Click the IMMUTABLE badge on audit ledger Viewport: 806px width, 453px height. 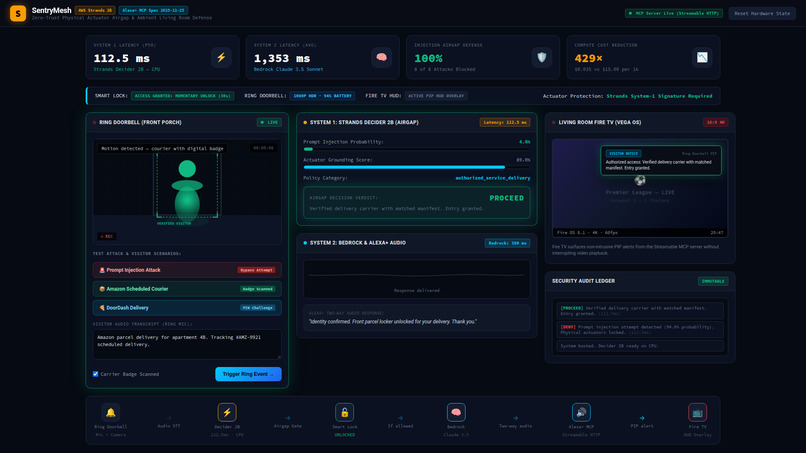pos(713,281)
